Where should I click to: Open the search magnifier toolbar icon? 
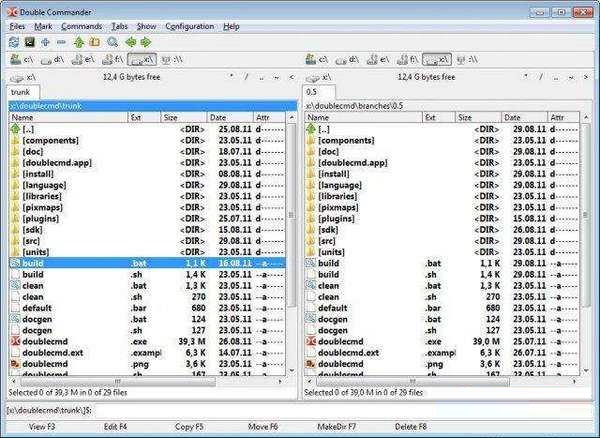point(112,42)
